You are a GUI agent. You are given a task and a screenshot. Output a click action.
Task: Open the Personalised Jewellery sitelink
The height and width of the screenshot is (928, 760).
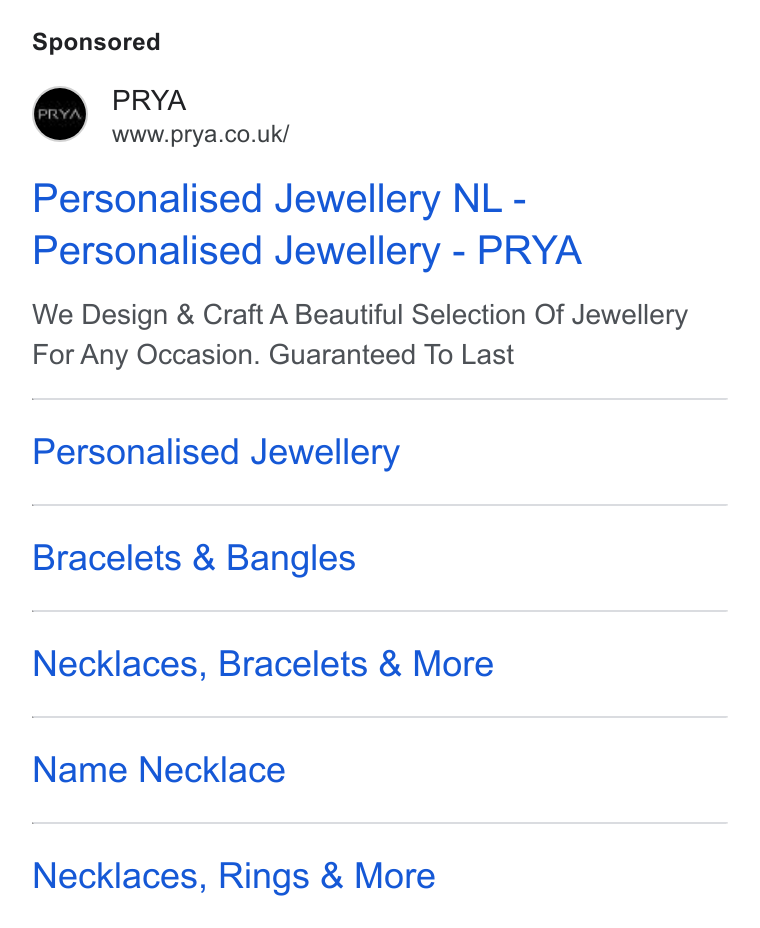point(216,452)
